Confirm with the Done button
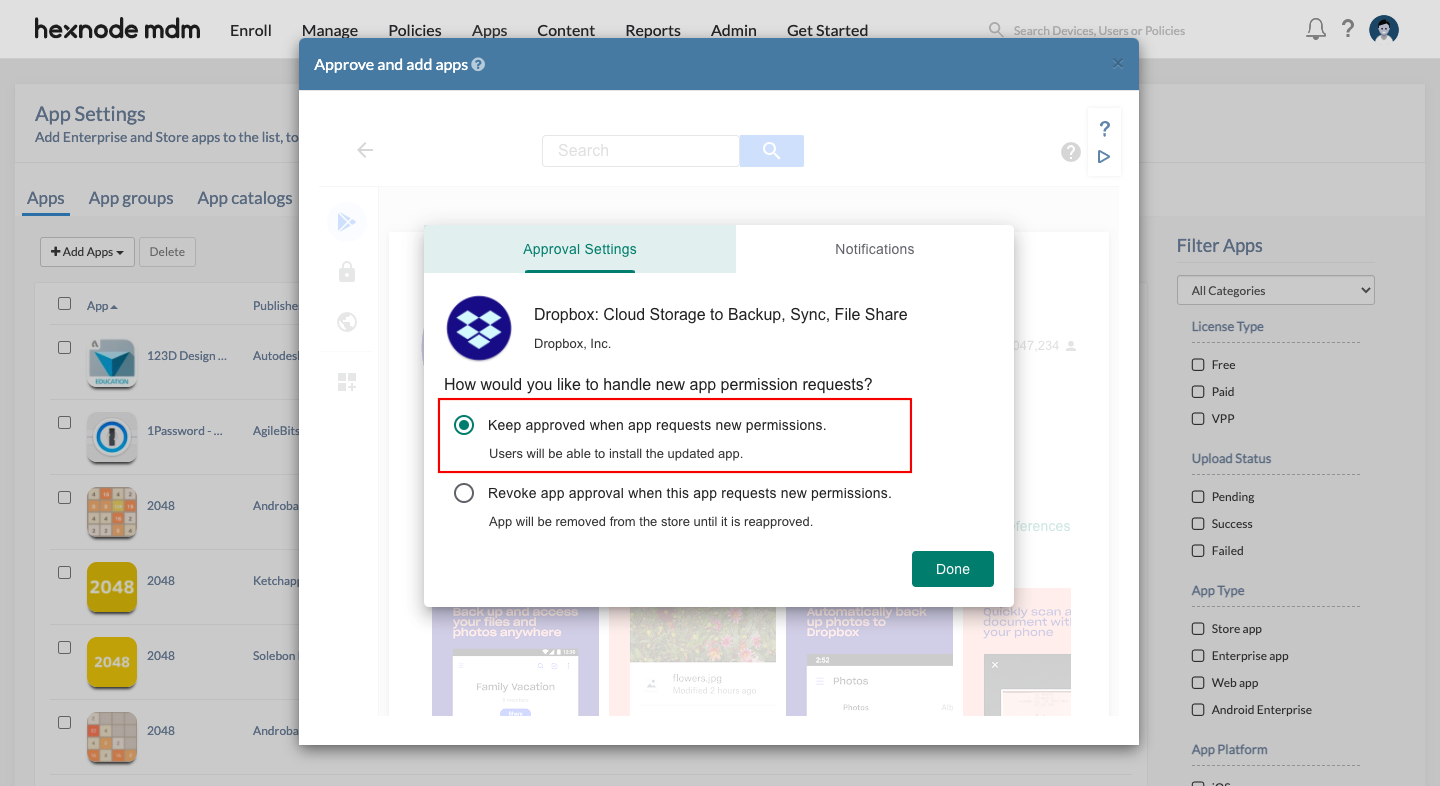Viewport: 1440px width, 786px height. tap(953, 569)
